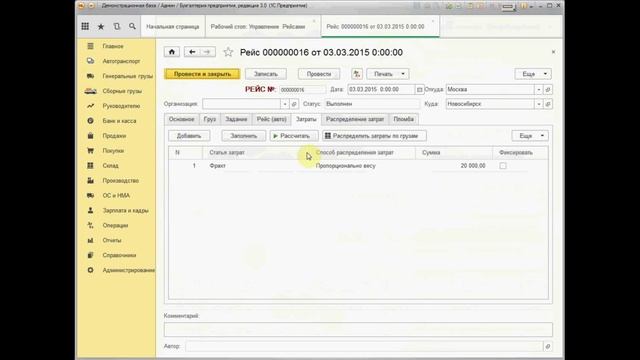Sort by the Сумма column header
Screen dimensions: 640x360
click(454, 152)
